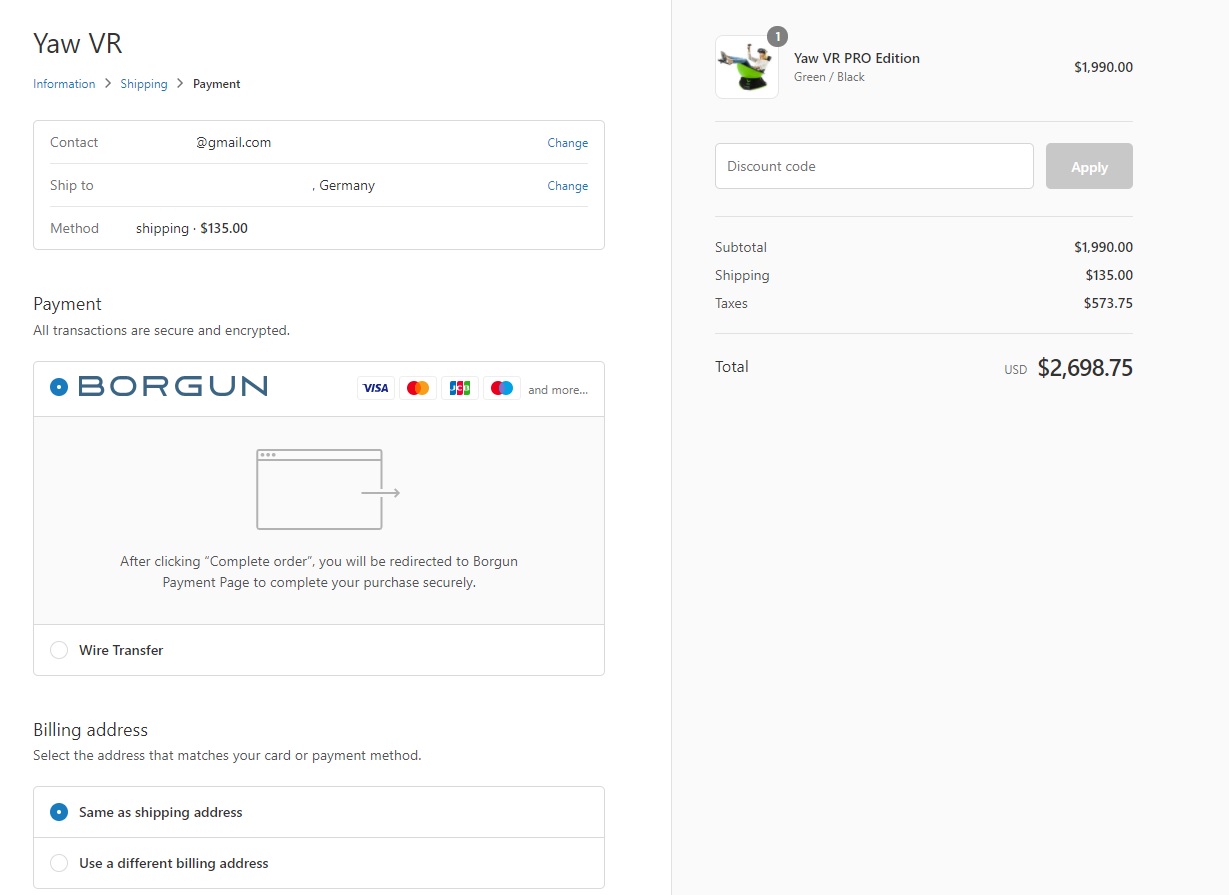The height and width of the screenshot is (895, 1229).
Task: Click the Yaw VR store title
Action: click(x=78, y=43)
